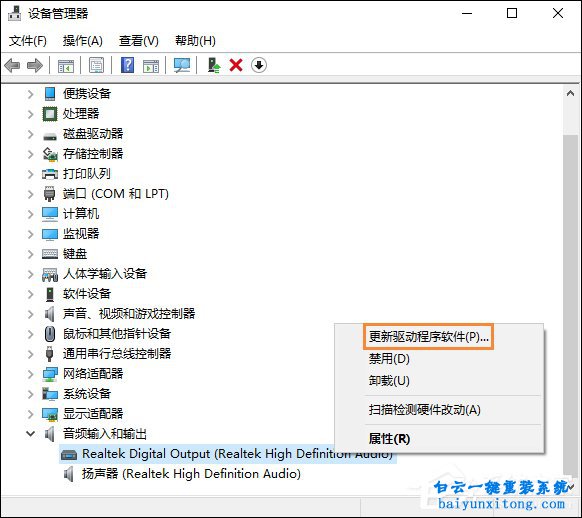
Task: Click the disable device down-arrow icon
Action: tap(259, 65)
